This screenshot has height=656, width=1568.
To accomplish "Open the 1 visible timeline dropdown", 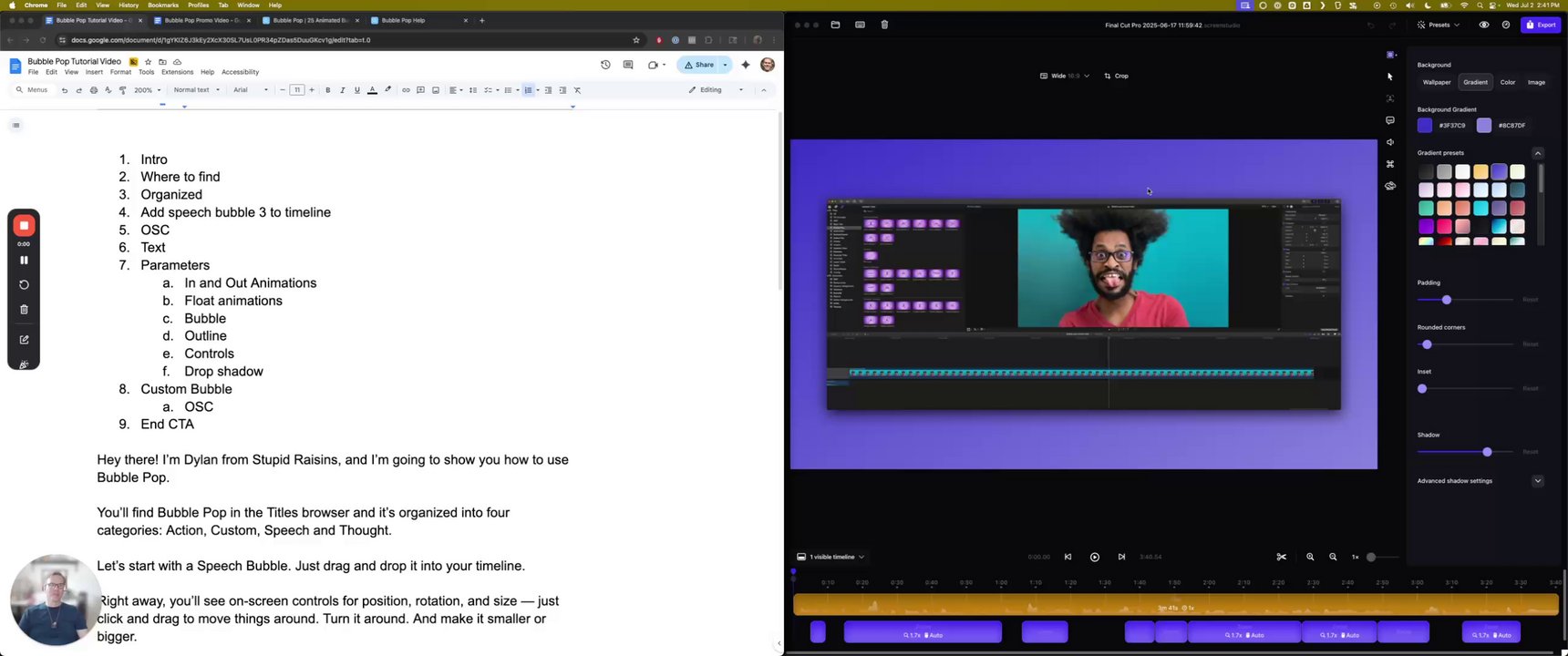I will tap(830, 557).
